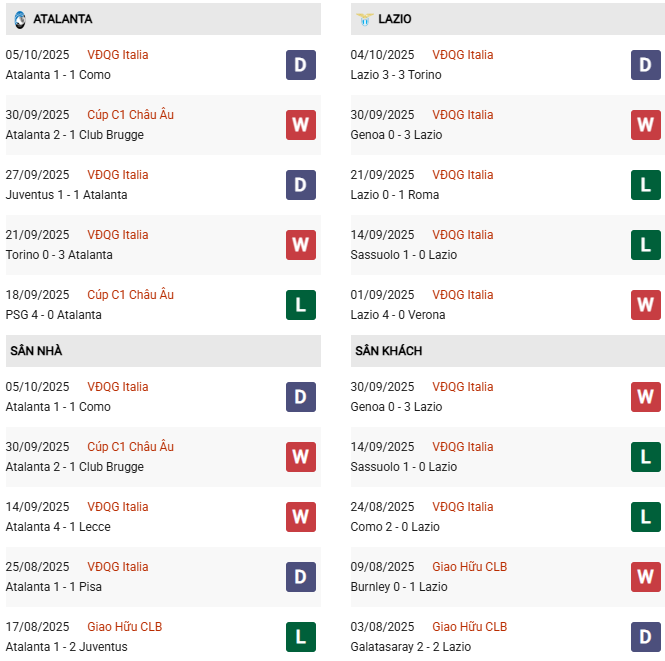Image resolution: width=665 pixels, height=661 pixels.
Task: Click the draw badge for Galatasaray 2-2 Lazio
Action: 646,637
